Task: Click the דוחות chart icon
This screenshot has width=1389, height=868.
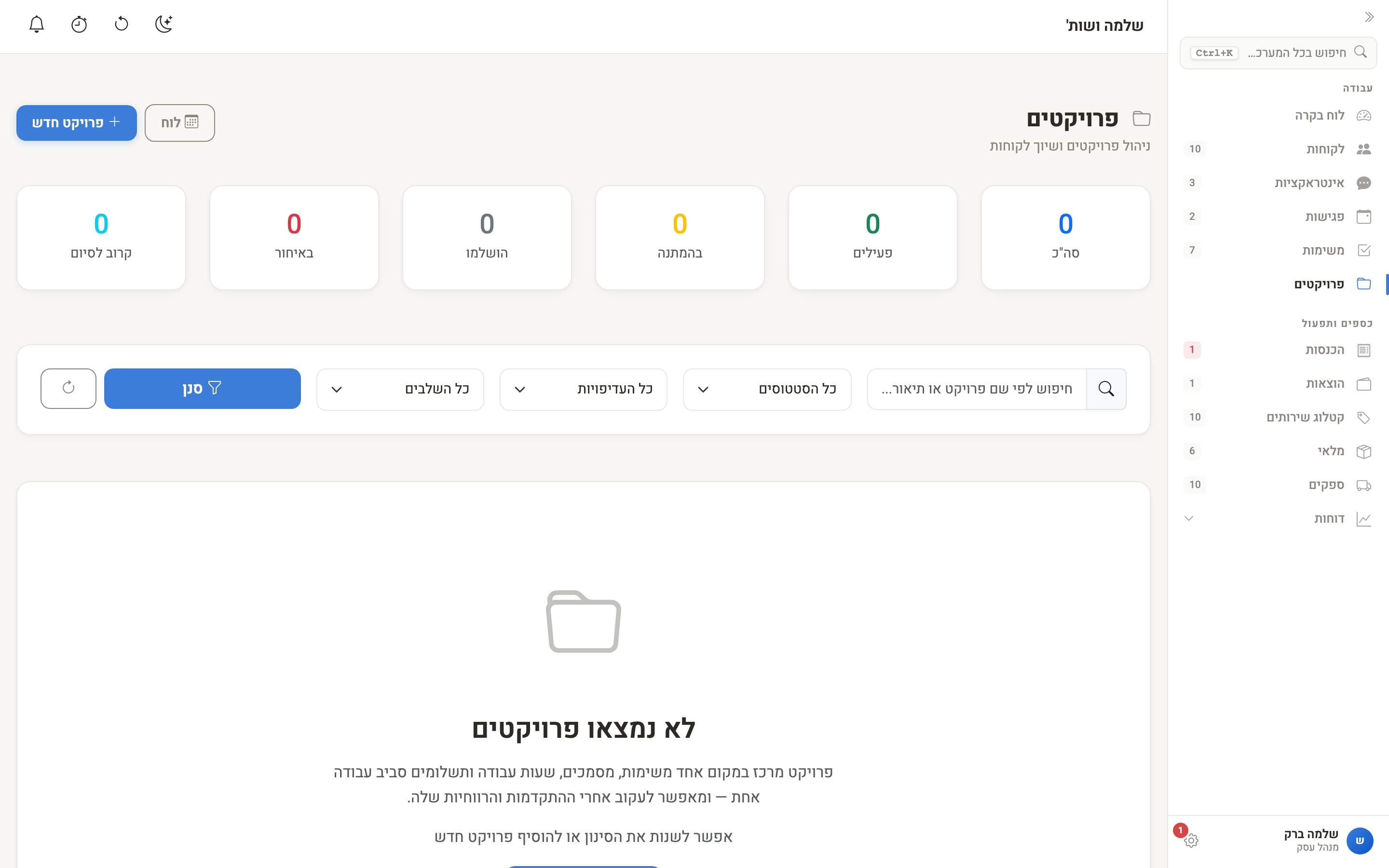Action: 1364,519
